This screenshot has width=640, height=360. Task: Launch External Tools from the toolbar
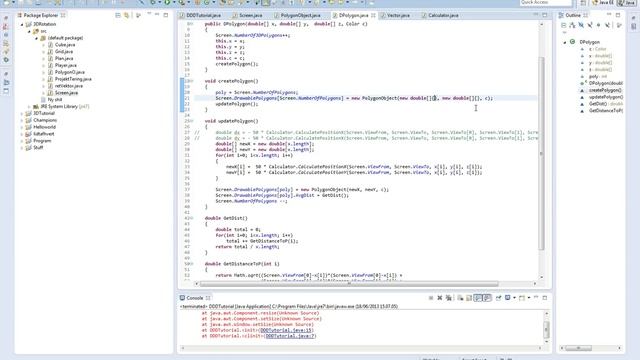click(182, 2)
